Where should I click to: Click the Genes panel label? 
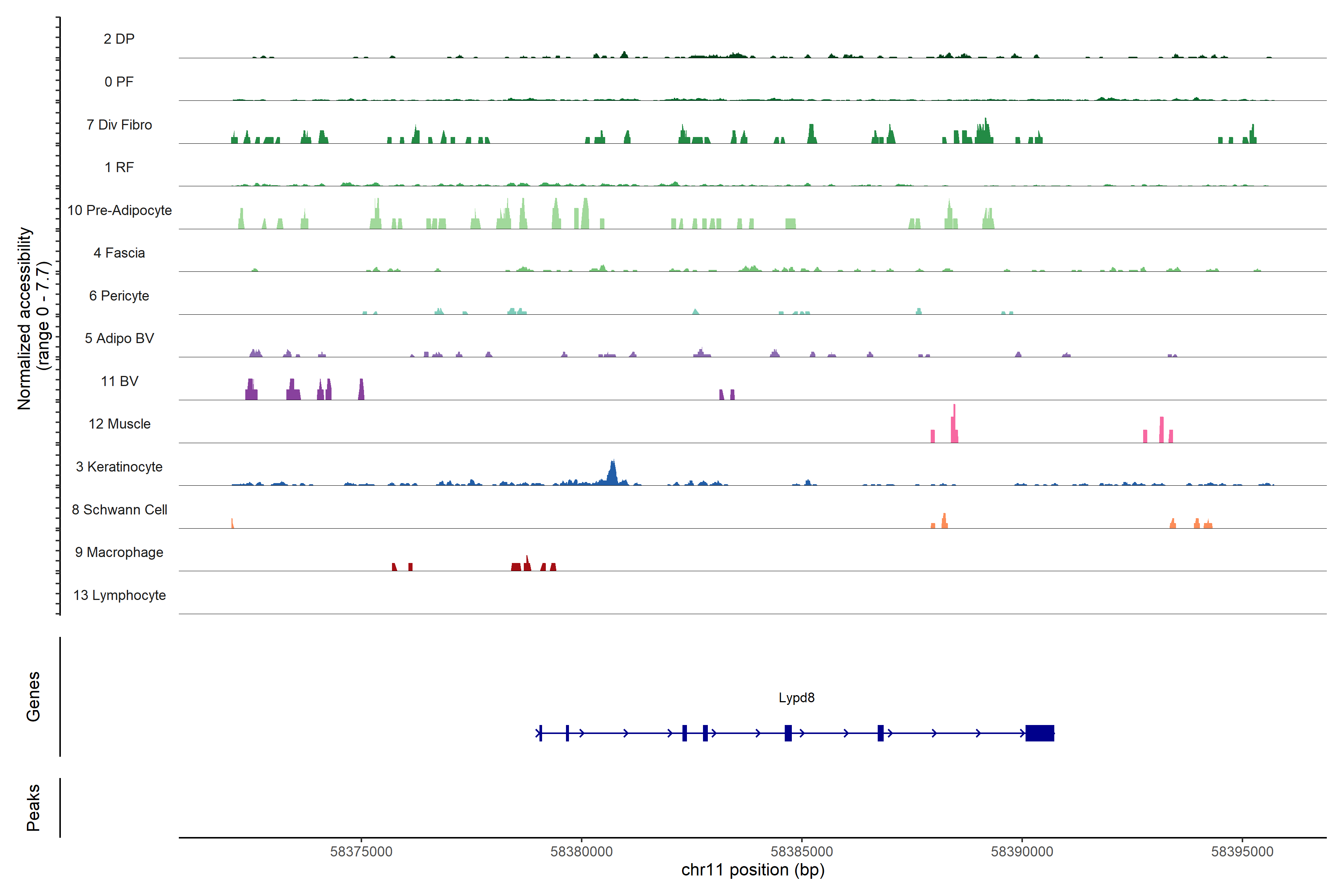tap(33, 697)
